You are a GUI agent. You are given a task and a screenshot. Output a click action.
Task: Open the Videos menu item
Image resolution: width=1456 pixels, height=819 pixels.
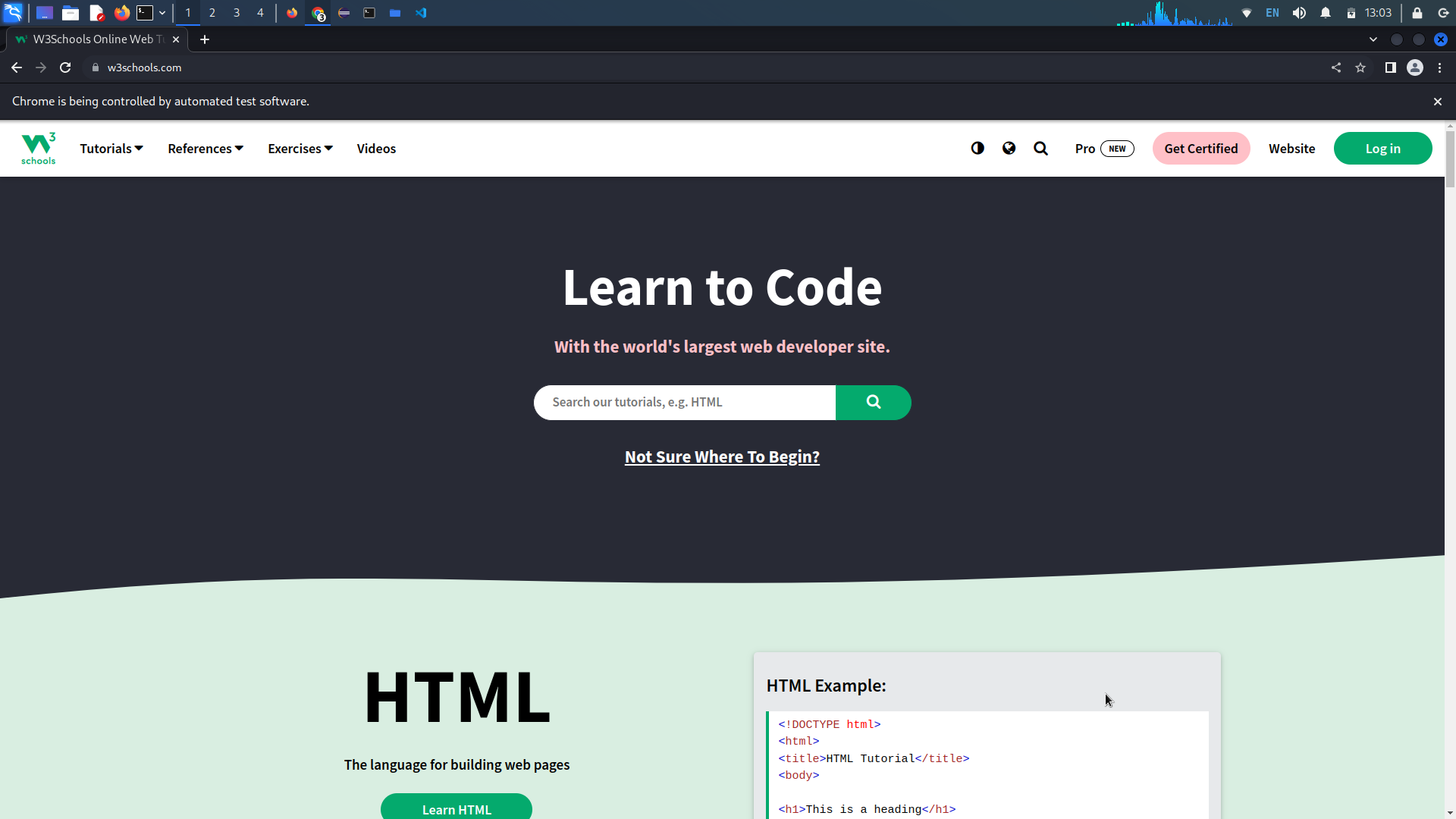click(376, 149)
